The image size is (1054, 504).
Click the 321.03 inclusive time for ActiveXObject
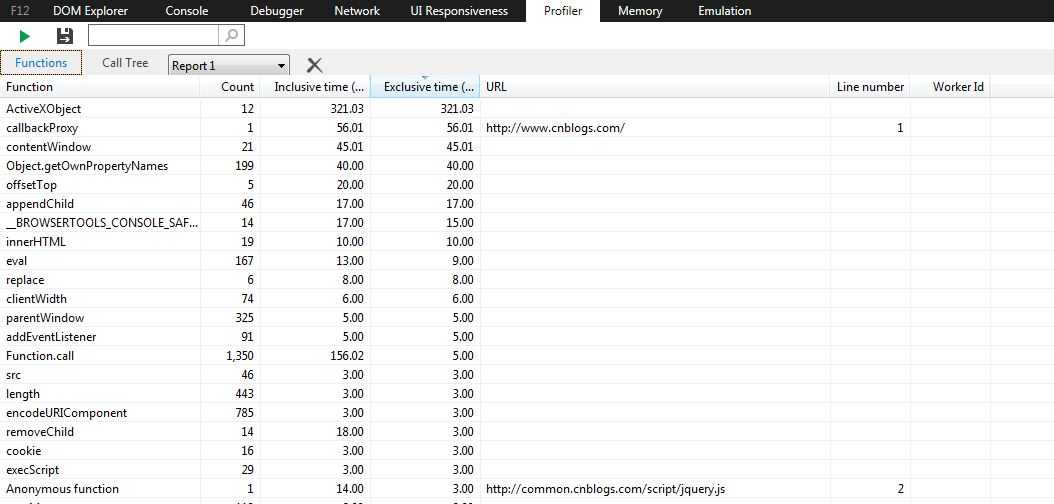(347, 108)
